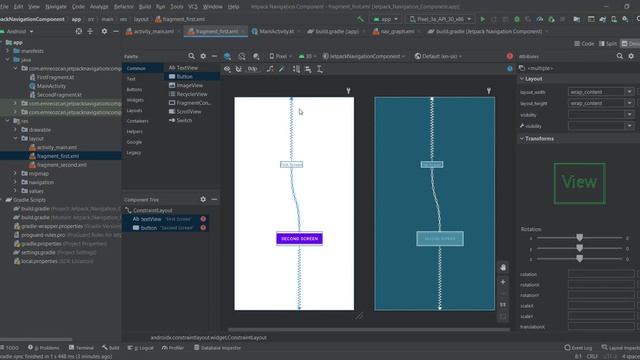This screenshot has width=640, height=360.
Task: Search the Palette with magnifier icon
Action: 191,56
